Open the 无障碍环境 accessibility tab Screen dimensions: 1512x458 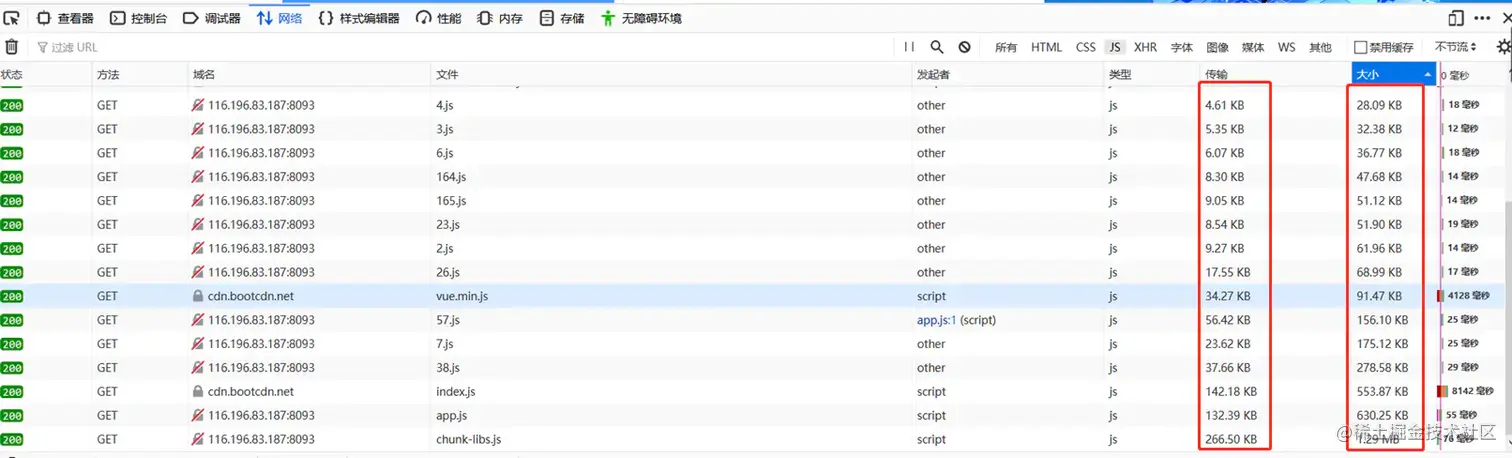point(641,18)
